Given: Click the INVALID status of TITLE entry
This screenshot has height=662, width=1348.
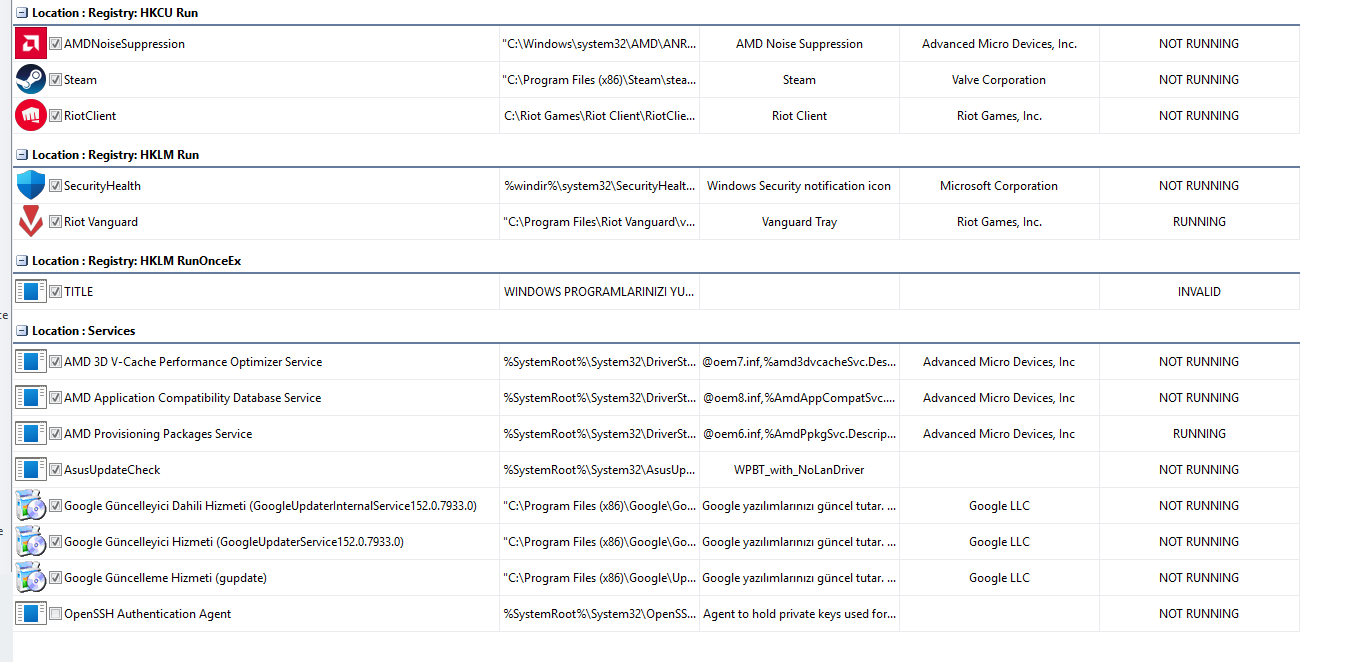Looking at the screenshot, I should [x=1199, y=292].
